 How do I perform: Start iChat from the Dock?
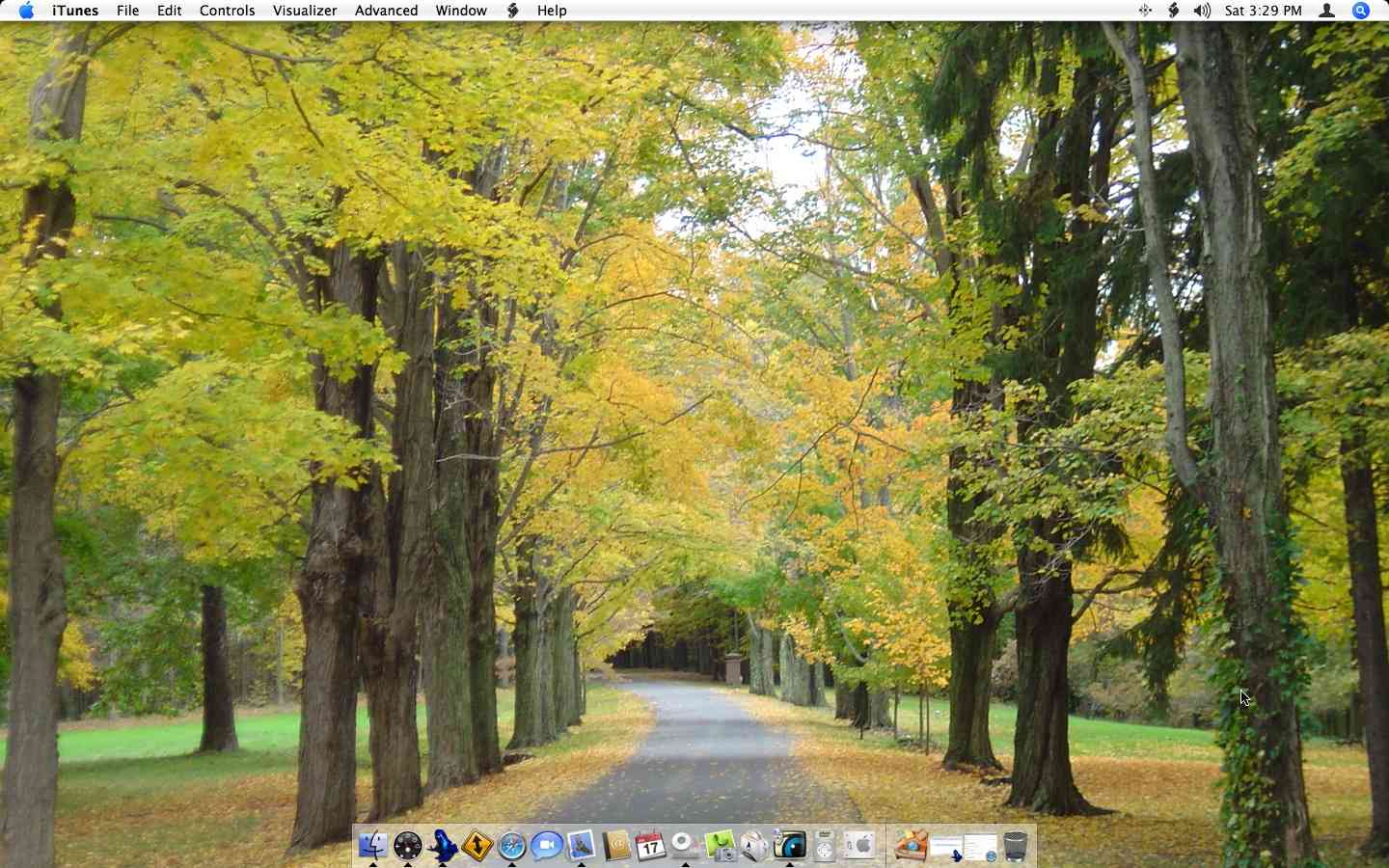click(x=548, y=846)
